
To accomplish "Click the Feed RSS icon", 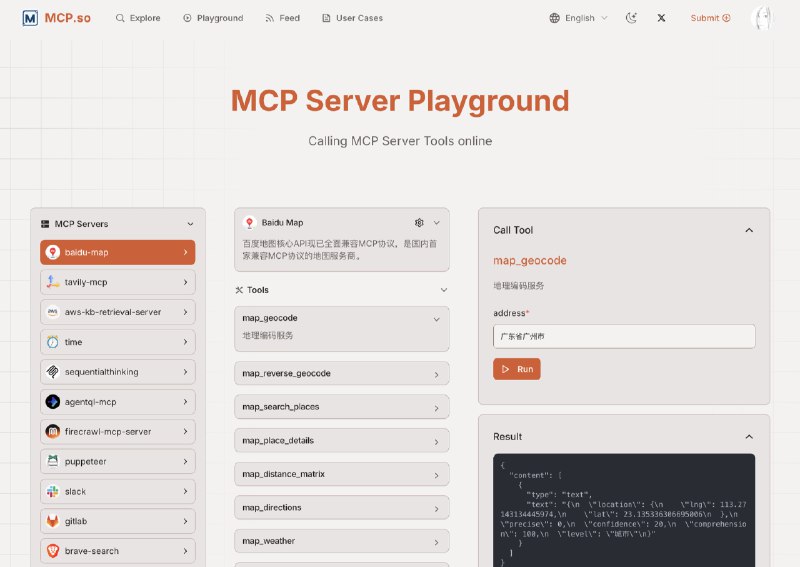I will coord(269,18).
